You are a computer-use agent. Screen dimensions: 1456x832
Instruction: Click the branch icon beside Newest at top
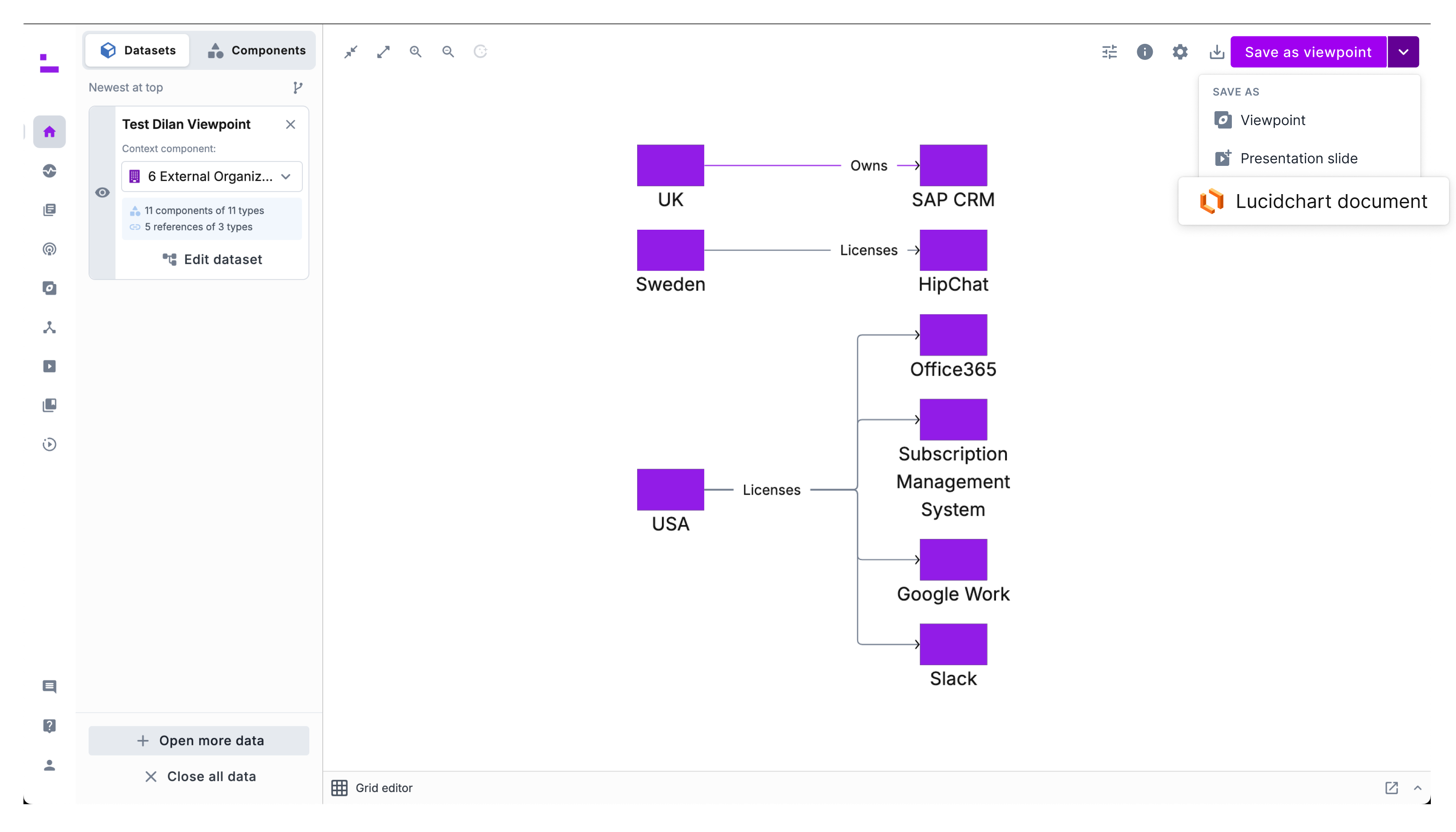(x=298, y=87)
